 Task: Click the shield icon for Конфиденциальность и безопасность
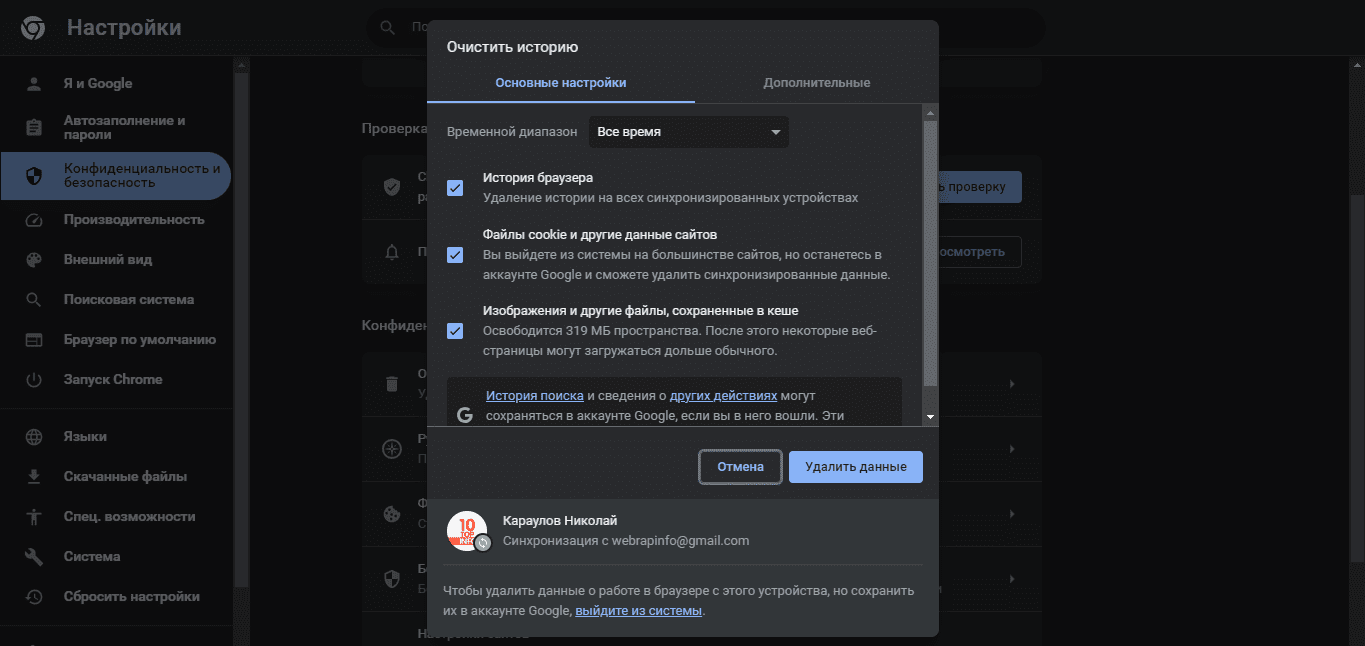point(34,176)
